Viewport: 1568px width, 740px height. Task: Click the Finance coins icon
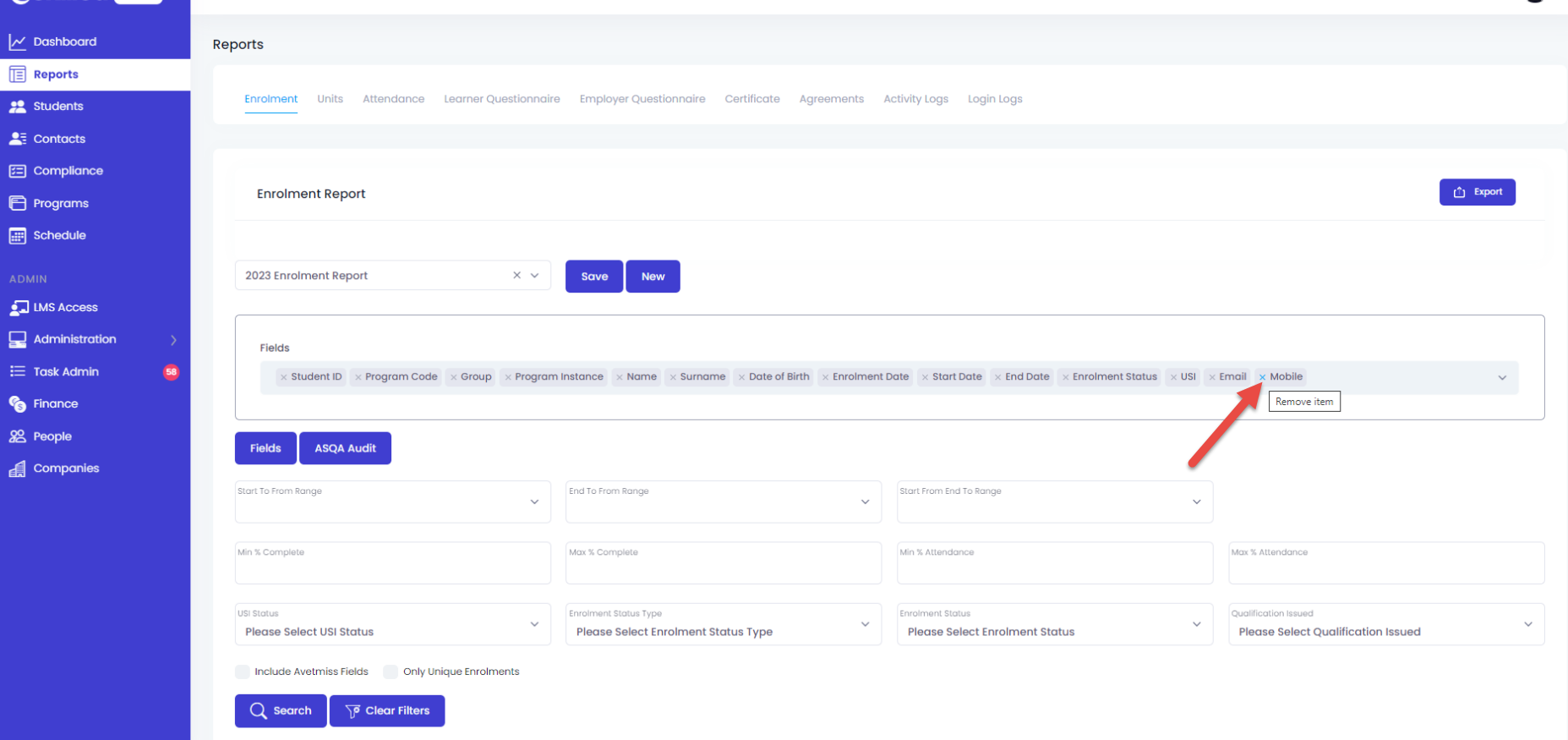pos(17,404)
